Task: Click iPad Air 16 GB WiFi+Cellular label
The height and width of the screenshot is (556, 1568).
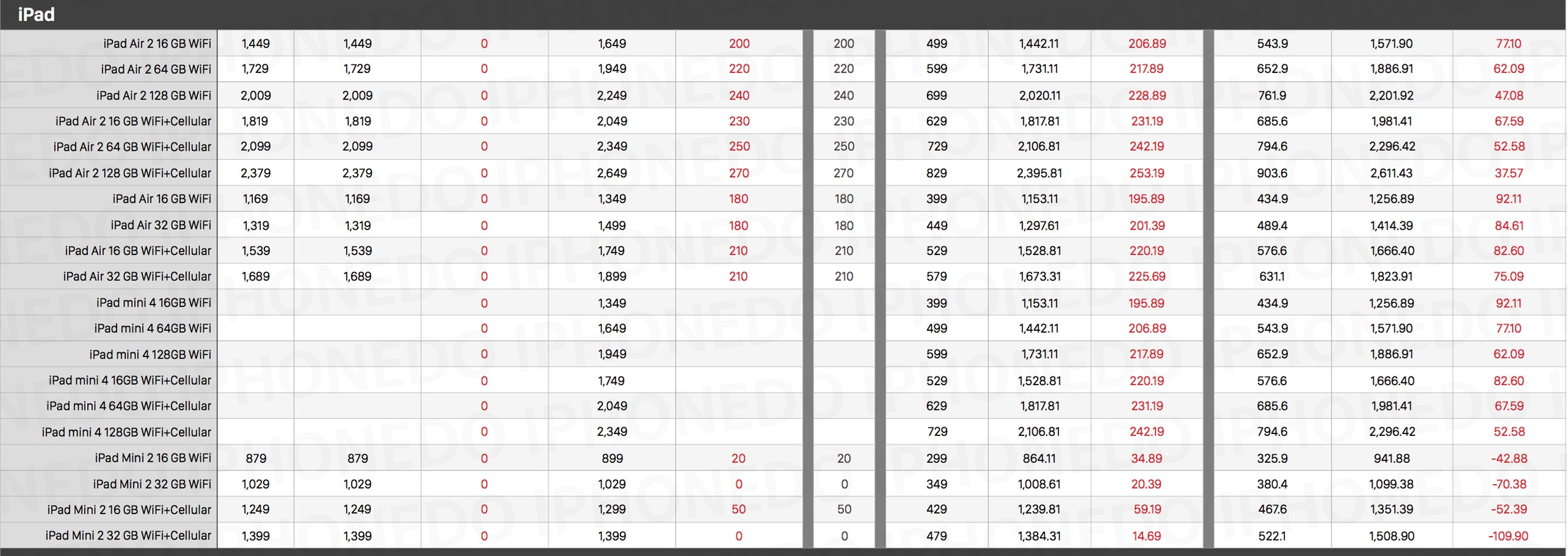Action: coord(138,251)
